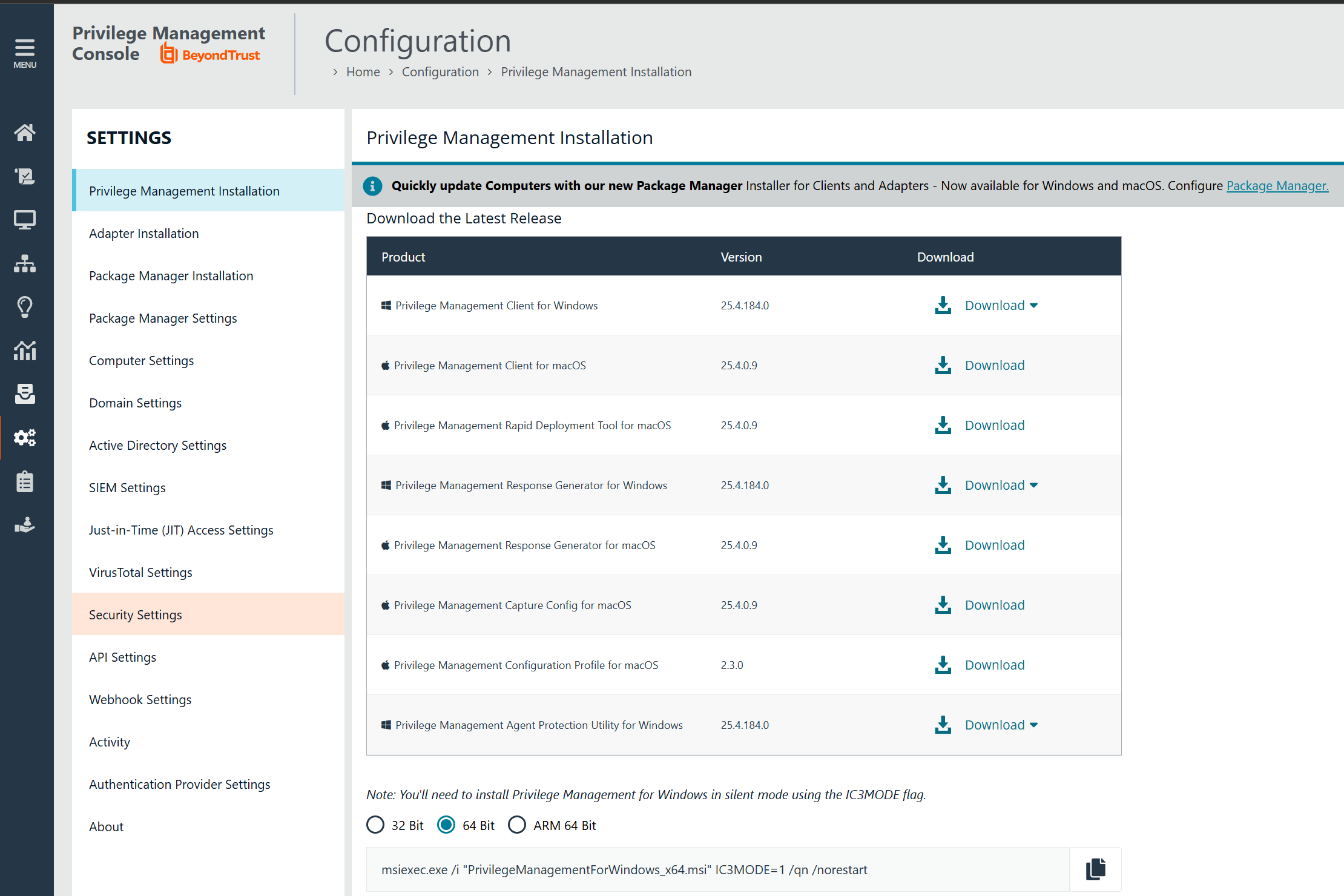The height and width of the screenshot is (896, 1344).
Task: Open Webhook Settings item
Action: click(208, 699)
